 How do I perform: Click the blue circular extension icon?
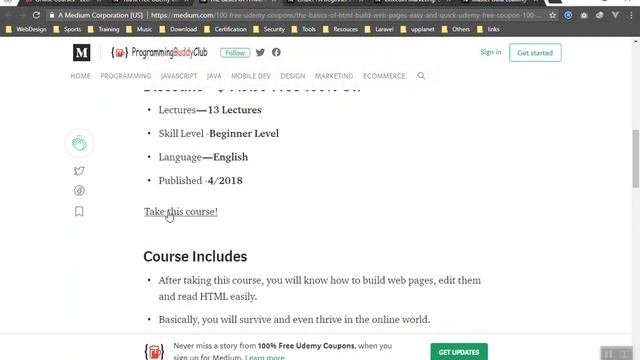tap(568, 16)
